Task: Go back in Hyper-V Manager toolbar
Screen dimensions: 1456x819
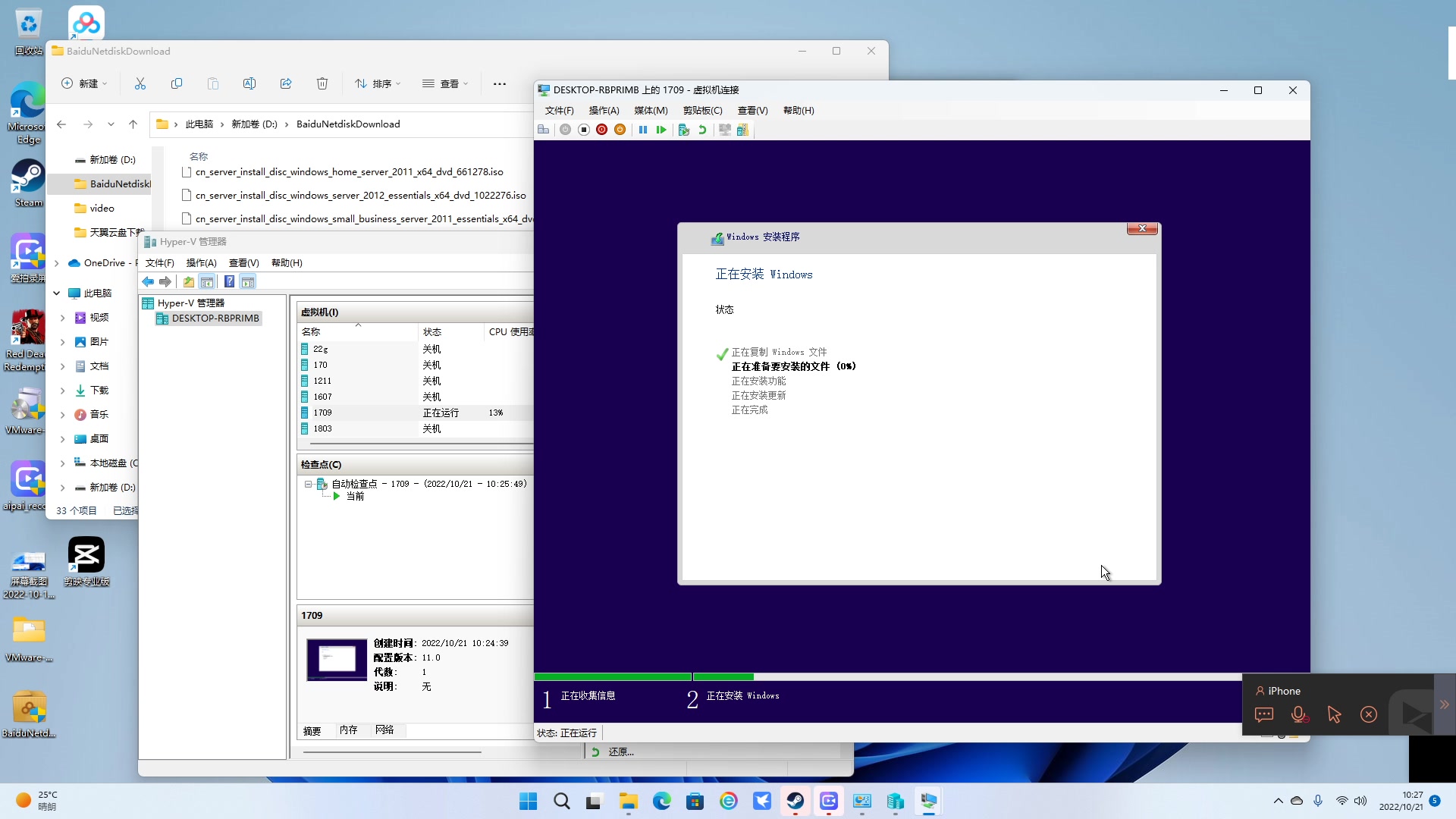Action: coord(148,282)
